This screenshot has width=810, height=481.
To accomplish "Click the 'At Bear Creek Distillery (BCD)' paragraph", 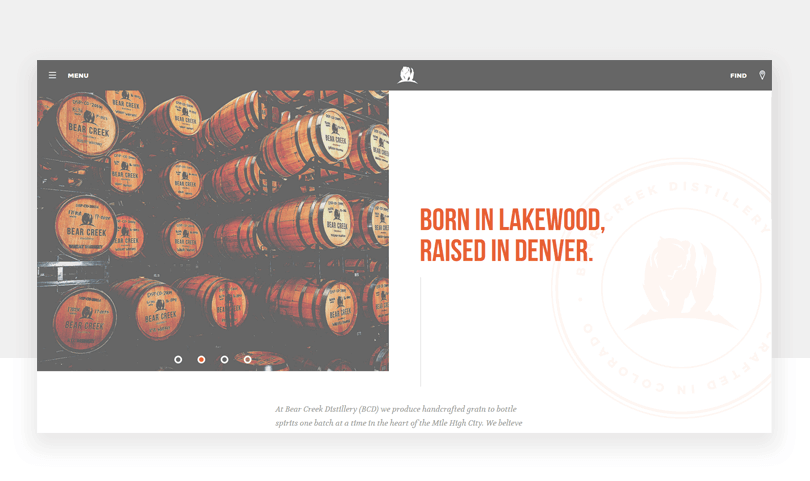I will [x=399, y=416].
